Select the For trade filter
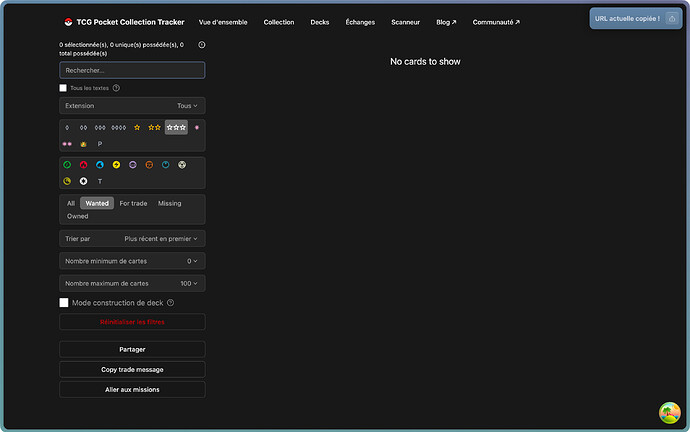This screenshot has width=690, height=432. pos(133,203)
